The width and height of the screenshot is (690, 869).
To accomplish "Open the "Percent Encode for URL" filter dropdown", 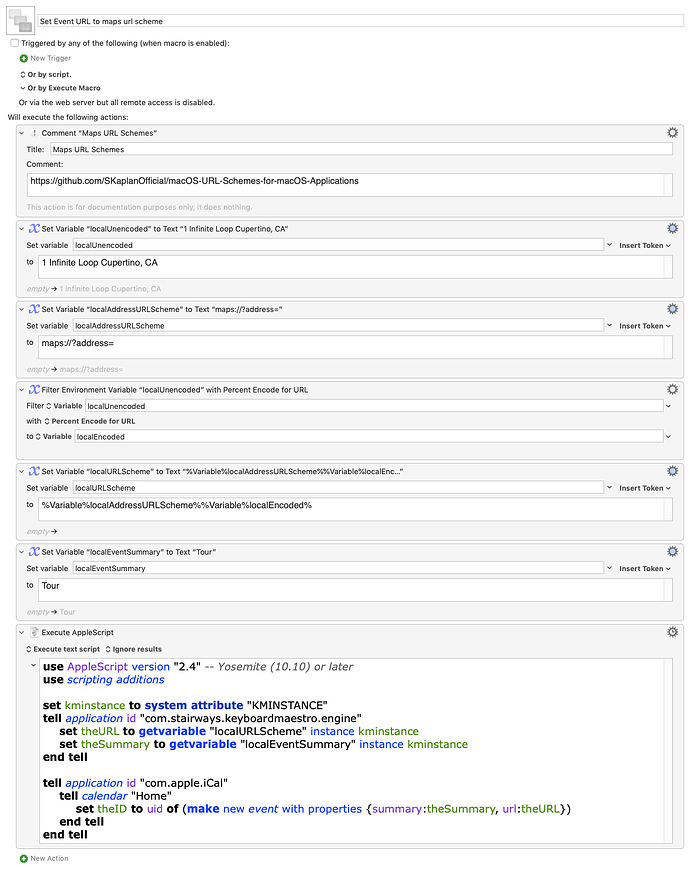I will 90,421.
